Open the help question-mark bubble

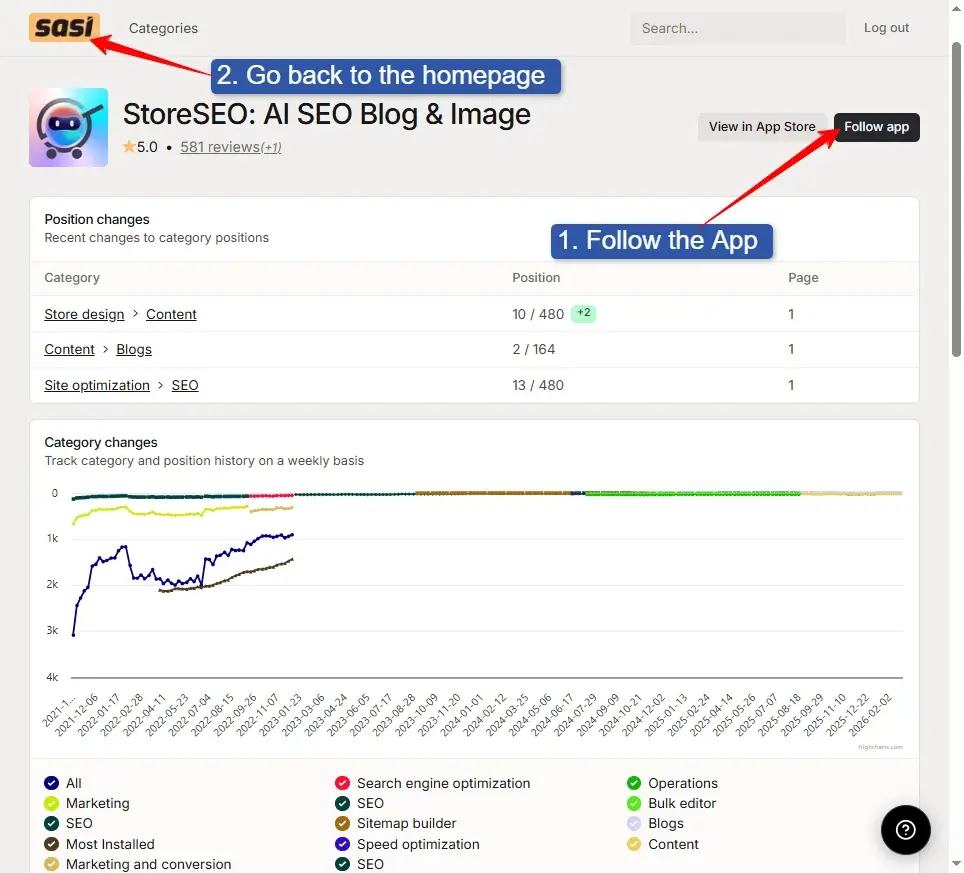coord(905,829)
